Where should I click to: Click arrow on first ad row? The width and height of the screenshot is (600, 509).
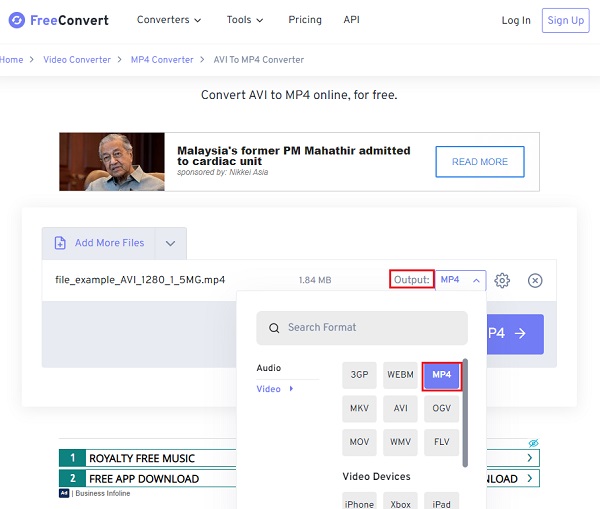point(530,458)
